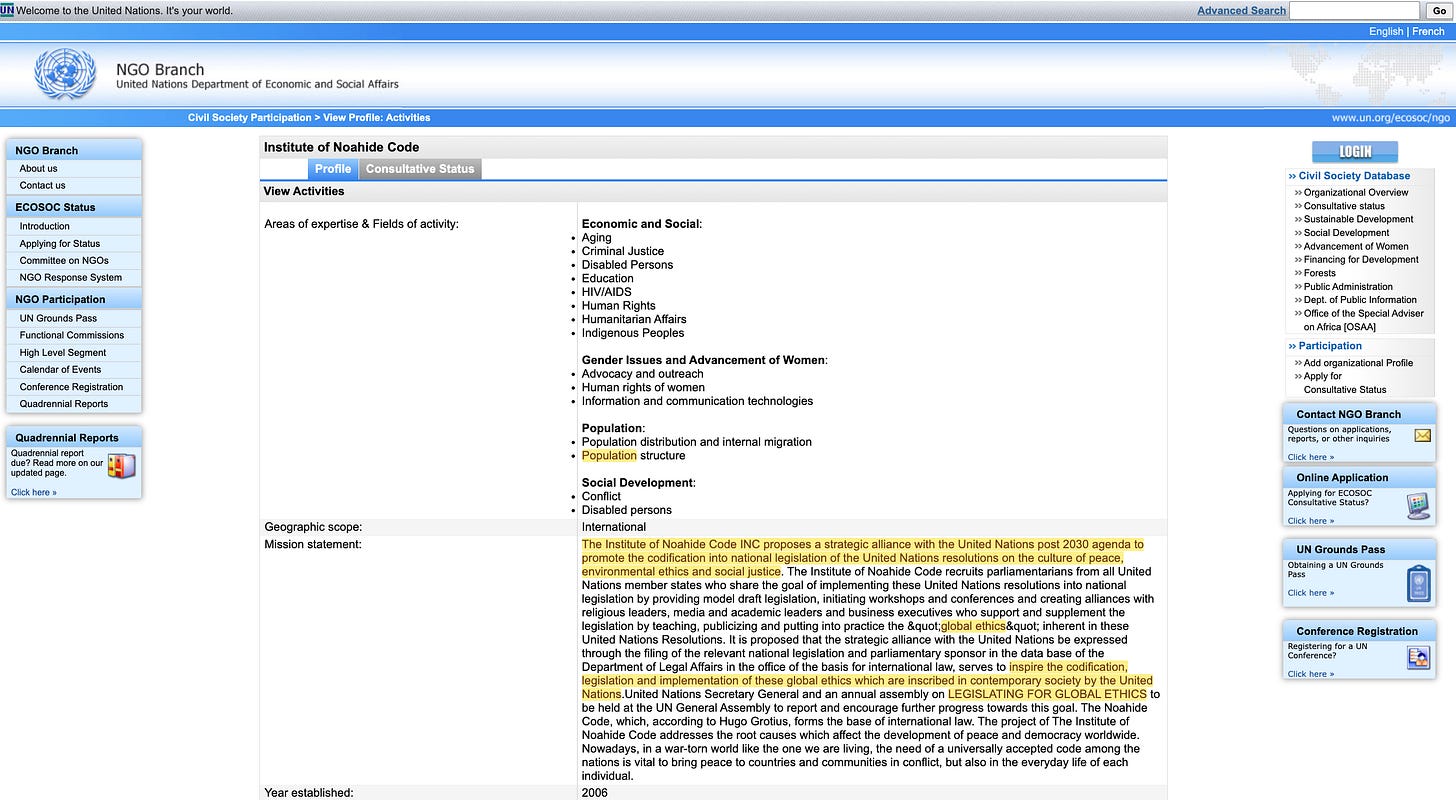Viewport: 1456px width, 800px height.
Task: Open Calendar of Events menu item
Action: (x=60, y=370)
